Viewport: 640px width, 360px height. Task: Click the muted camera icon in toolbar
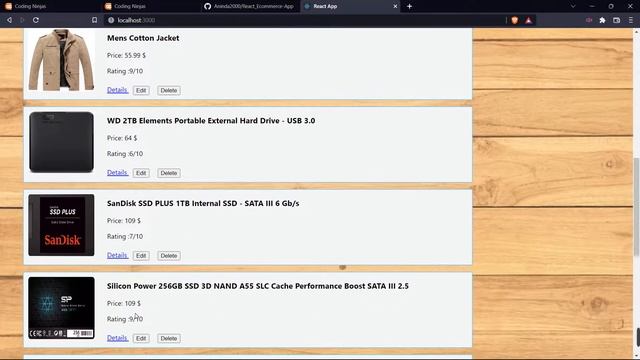[589, 20]
